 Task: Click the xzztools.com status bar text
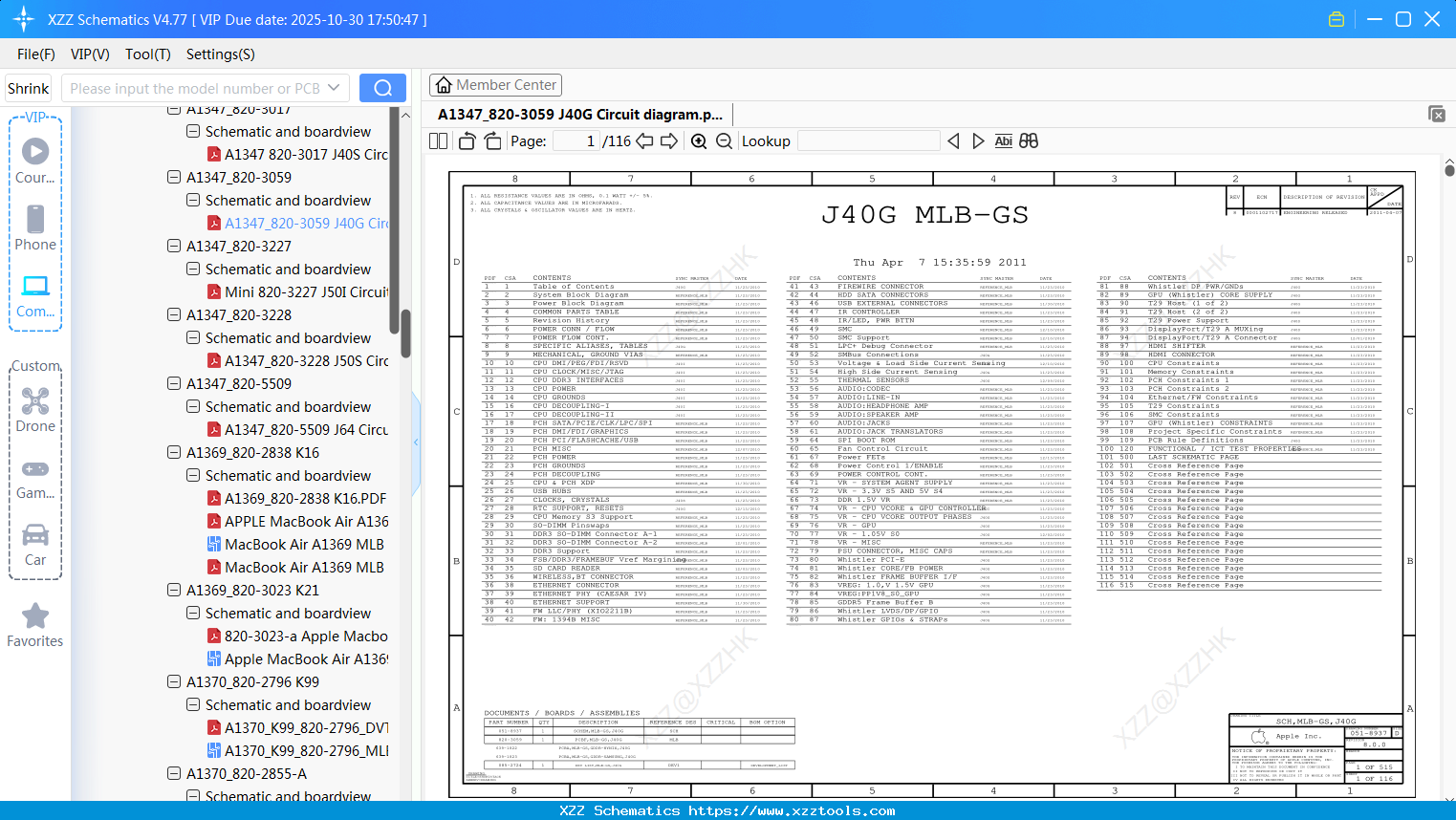[727, 810]
